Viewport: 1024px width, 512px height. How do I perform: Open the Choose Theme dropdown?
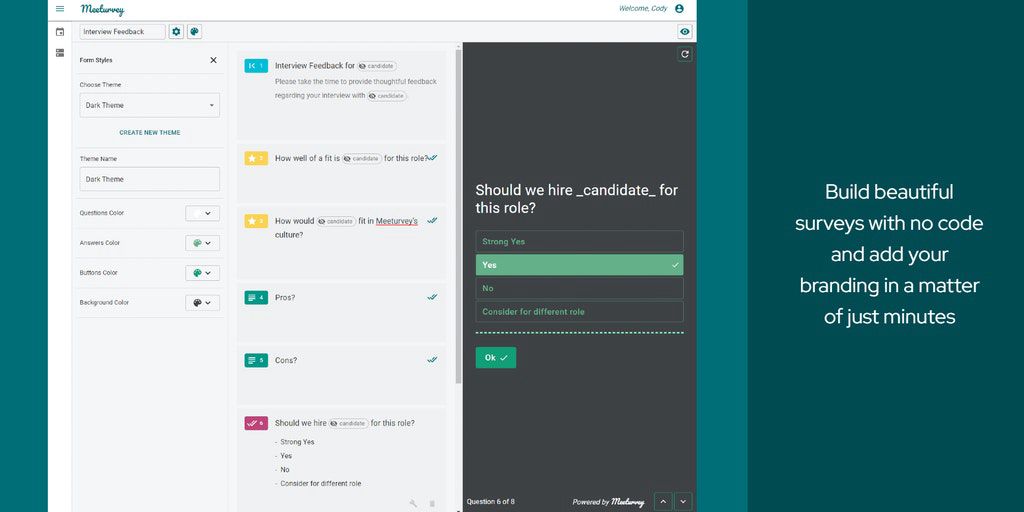(x=150, y=105)
